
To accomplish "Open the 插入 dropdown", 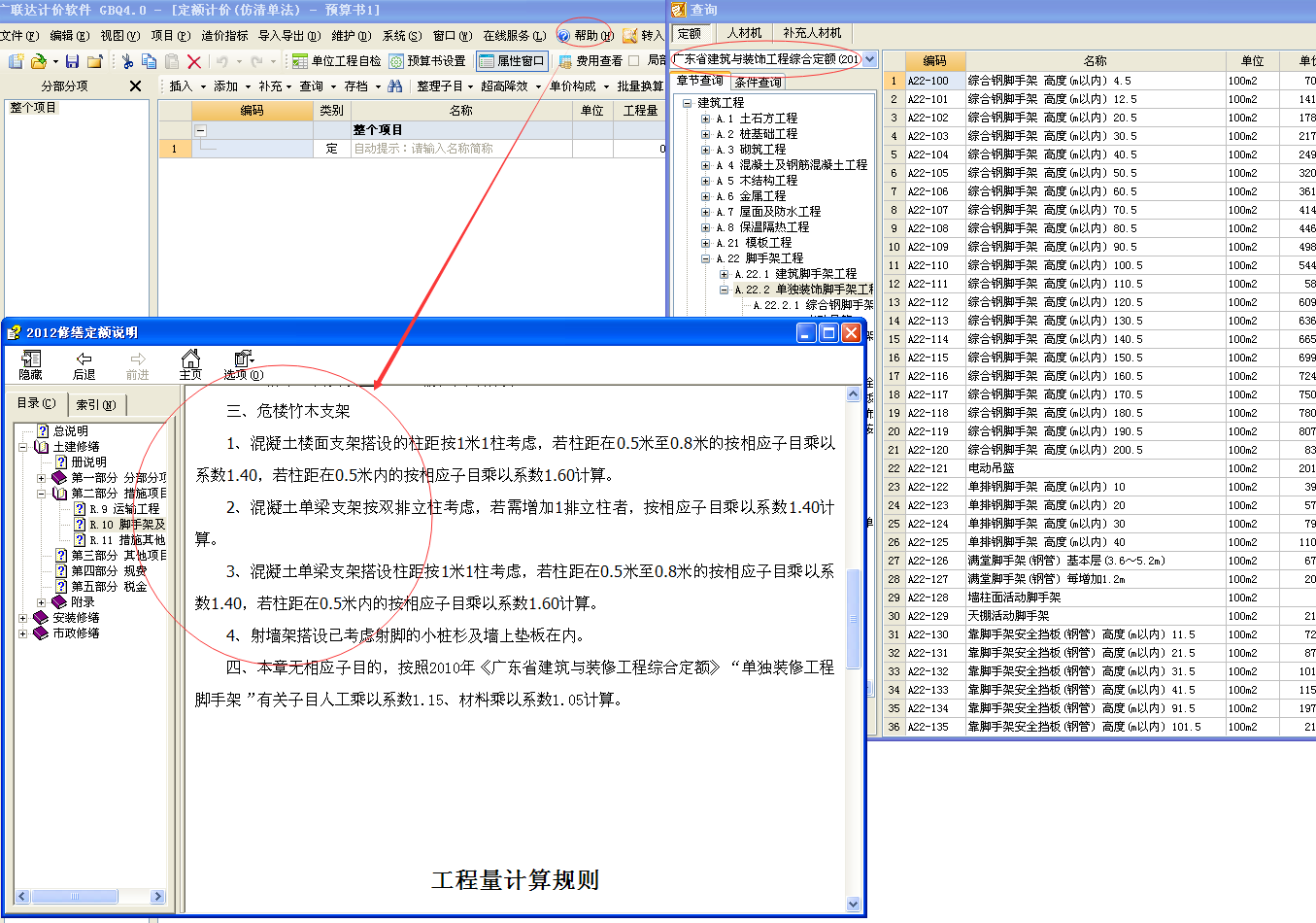I will (187, 86).
